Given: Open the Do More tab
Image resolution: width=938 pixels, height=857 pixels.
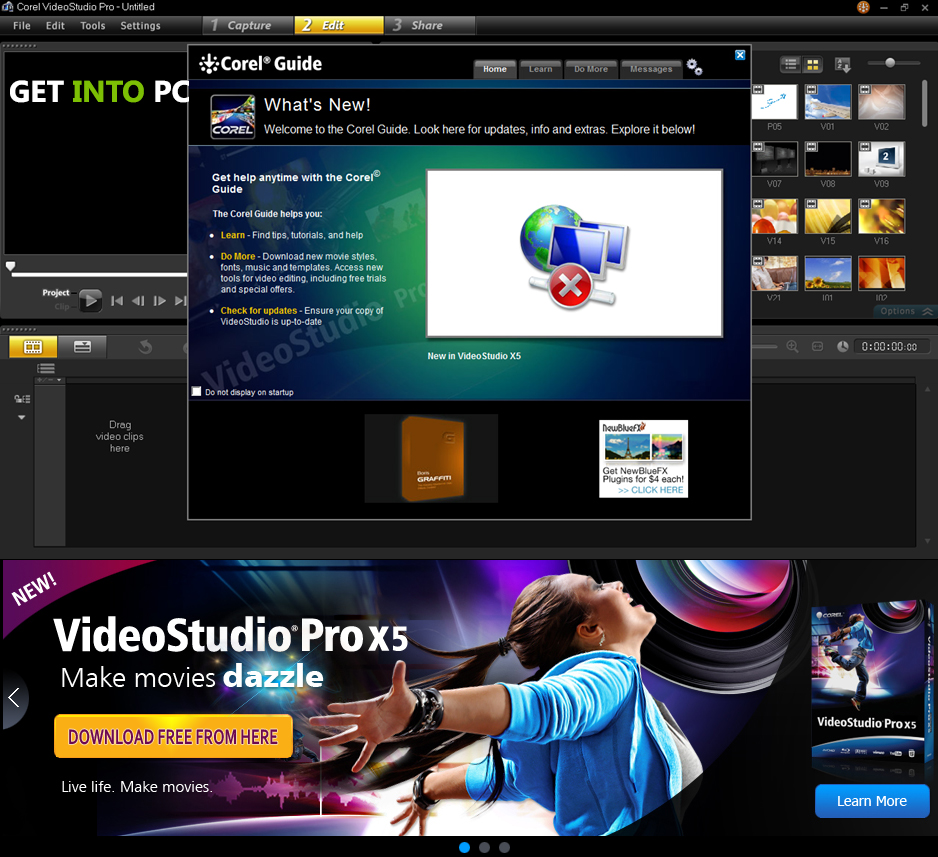Looking at the screenshot, I should coord(591,69).
